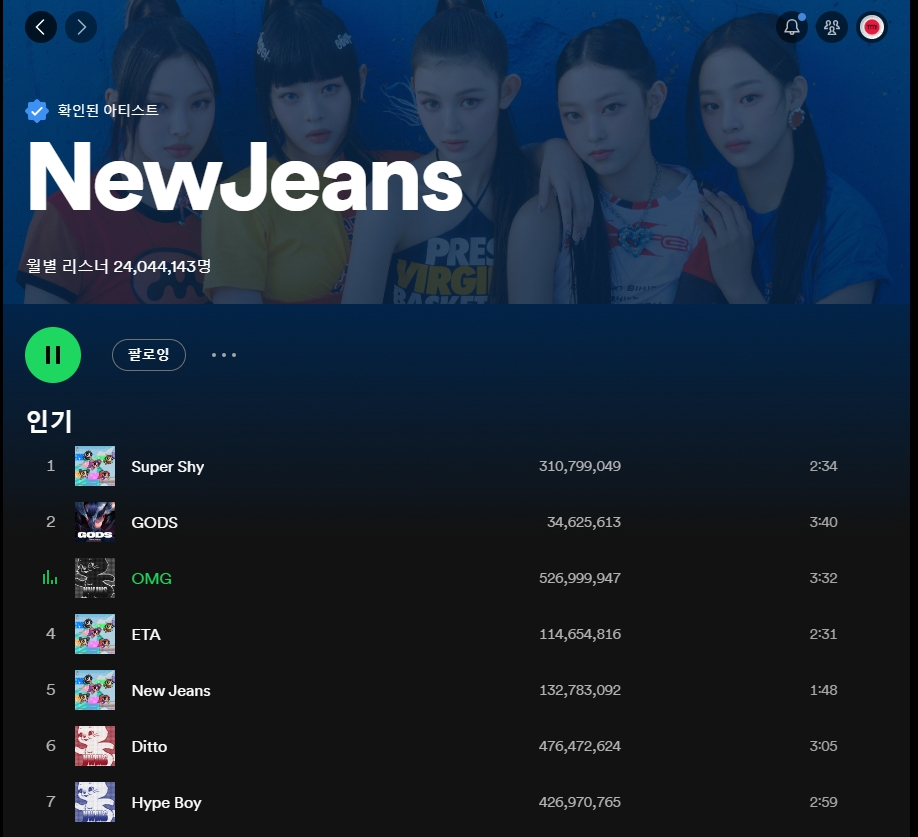Click the Ditto album cover
Image resolution: width=918 pixels, height=837 pixels.
click(x=95, y=746)
